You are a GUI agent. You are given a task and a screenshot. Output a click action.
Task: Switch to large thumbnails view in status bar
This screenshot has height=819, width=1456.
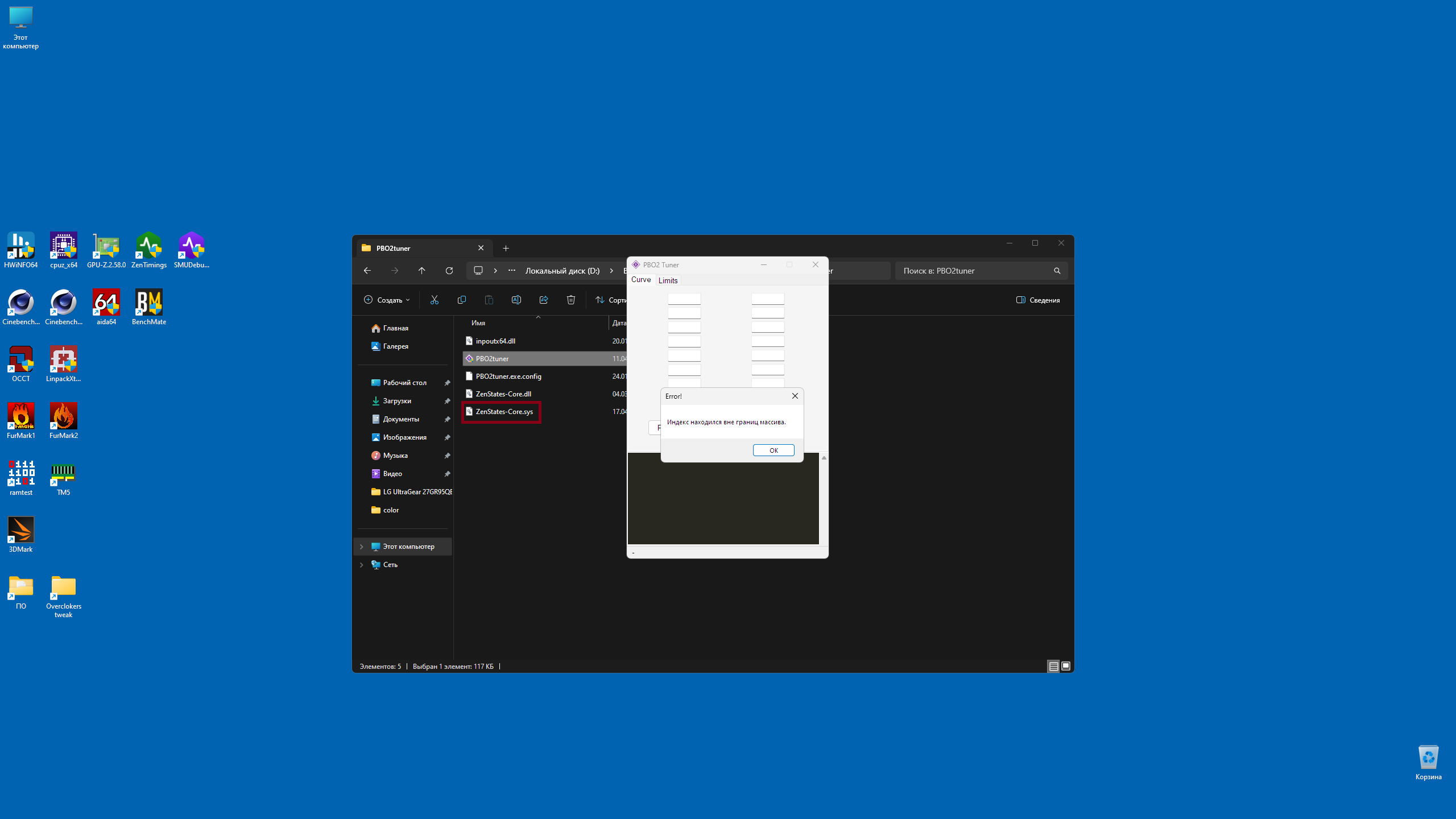coord(1066,666)
